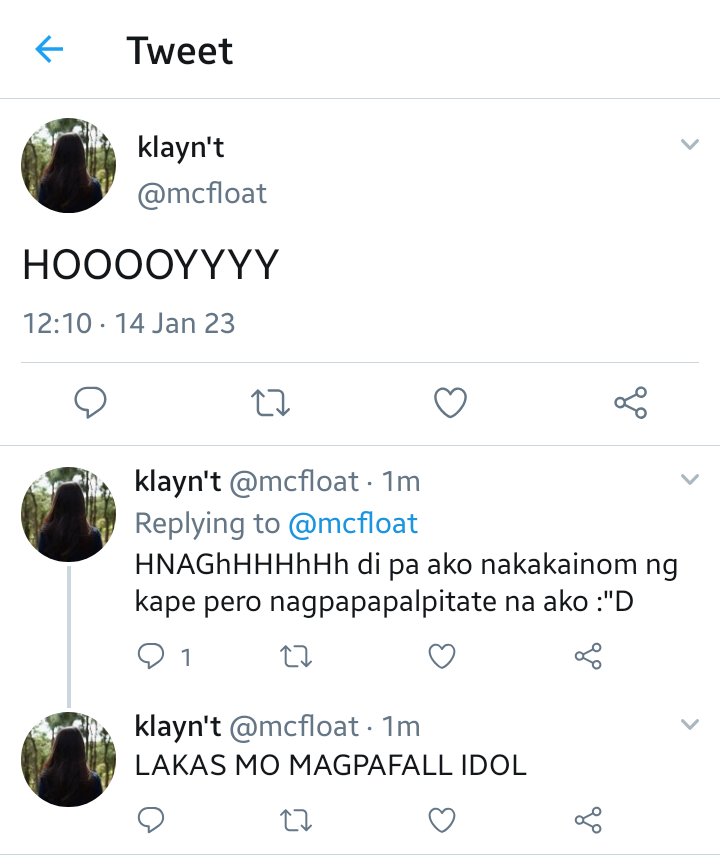
Task: Reply to LAKAS MO MAGPAFALL IDOL tweet
Action: [150, 820]
